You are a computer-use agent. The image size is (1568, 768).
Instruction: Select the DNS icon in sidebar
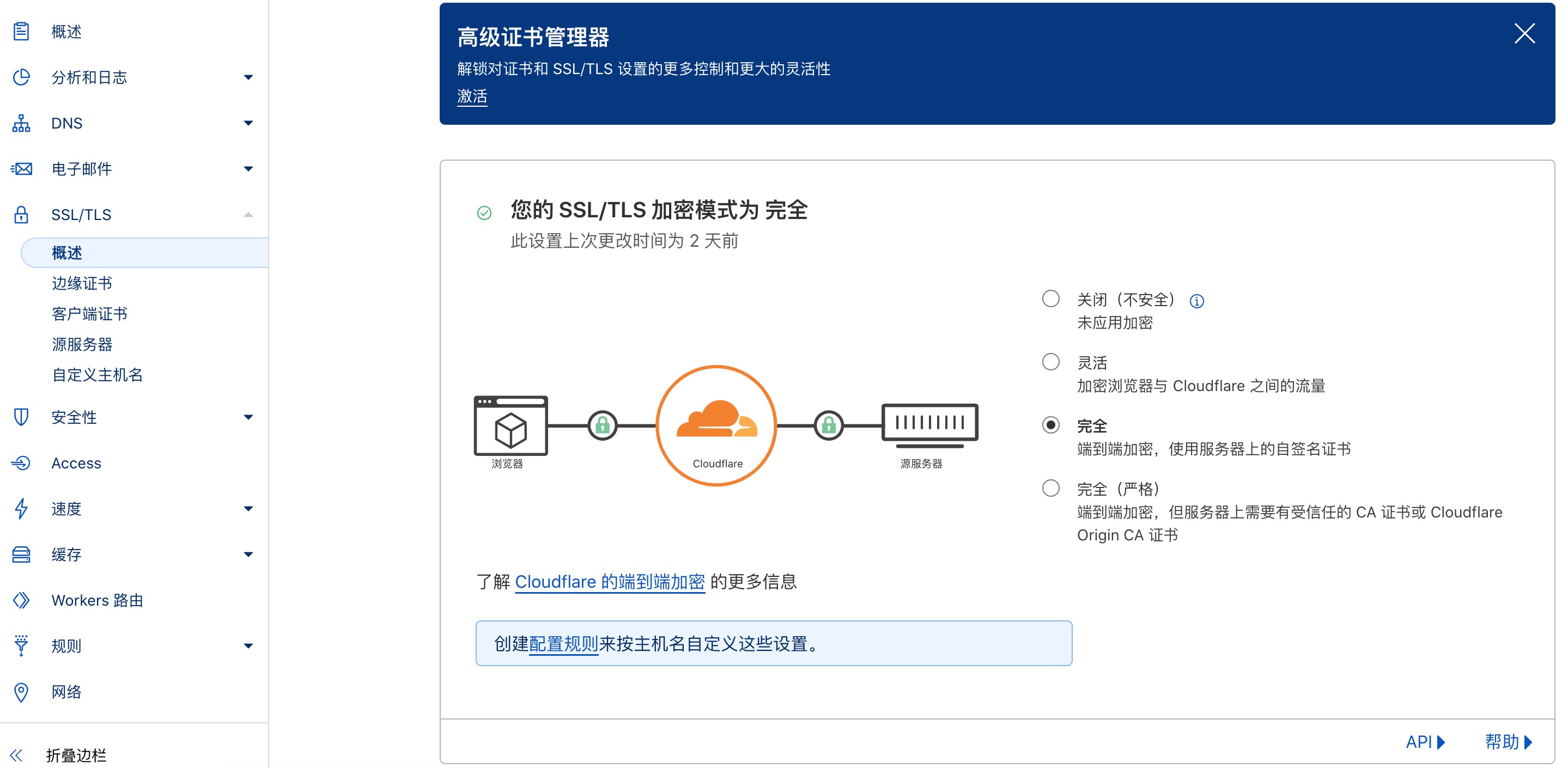[x=21, y=123]
